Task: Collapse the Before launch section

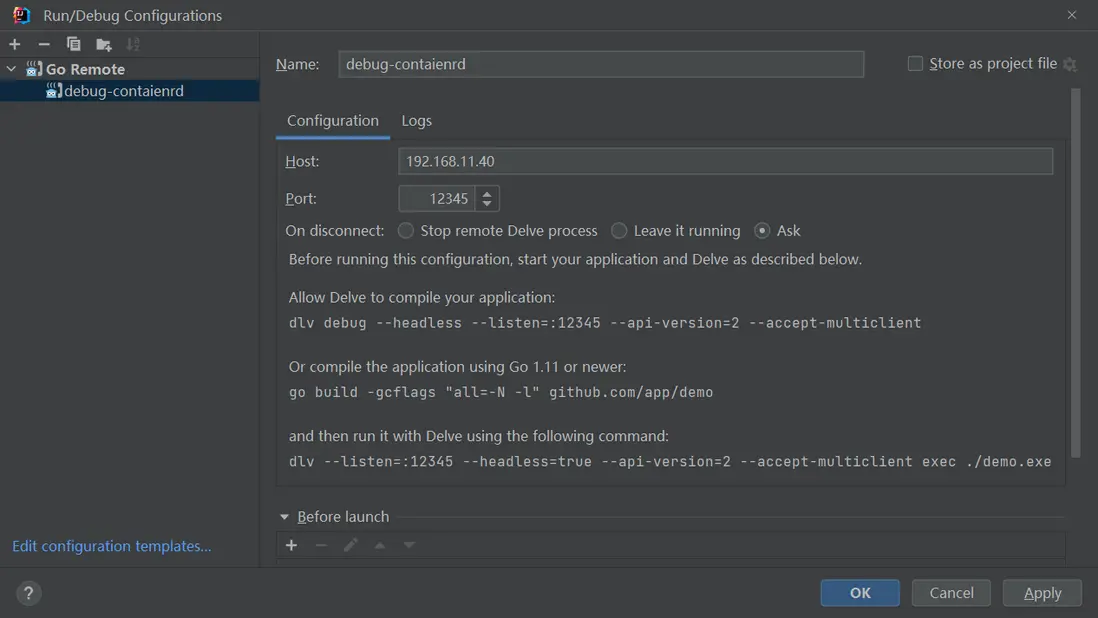Action: pos(284,517)
